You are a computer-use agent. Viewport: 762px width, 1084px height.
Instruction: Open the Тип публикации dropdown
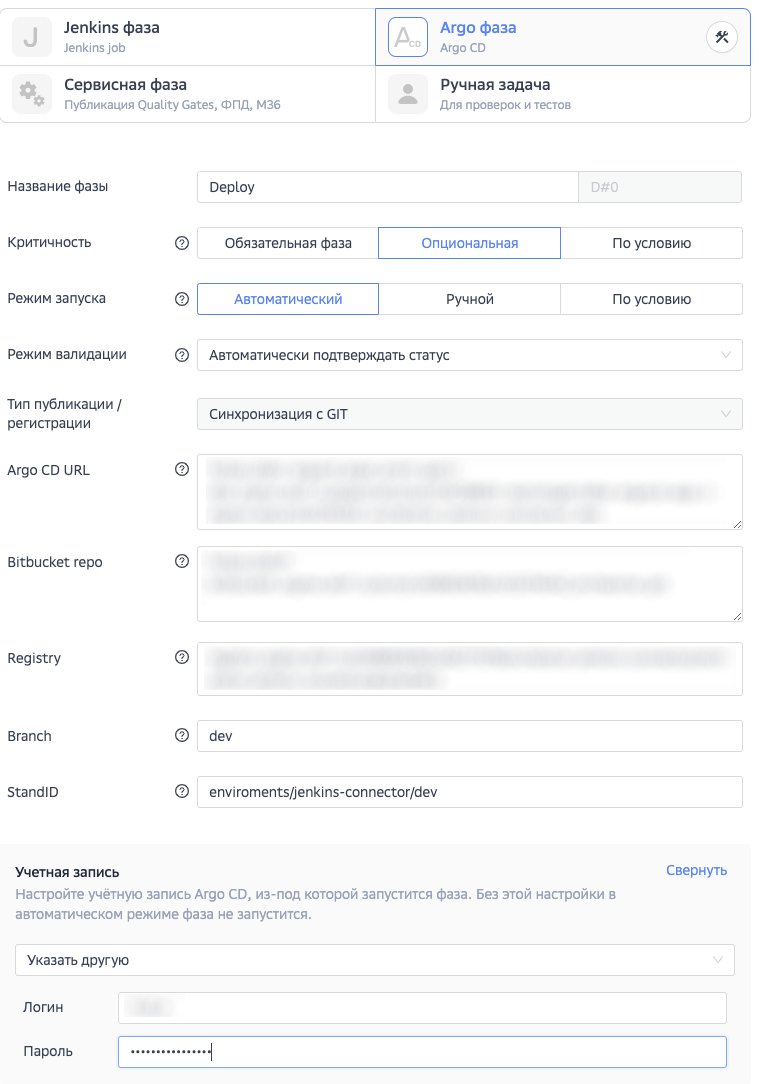click(470, 414)
